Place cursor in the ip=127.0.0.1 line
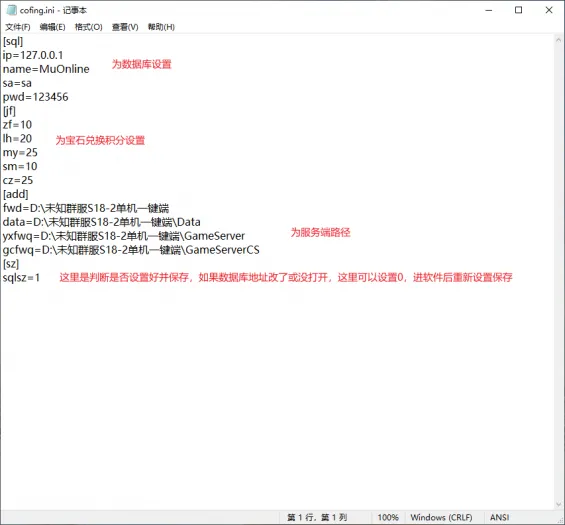565x525 pixels. pyautogui.click(x=33, y=55)
